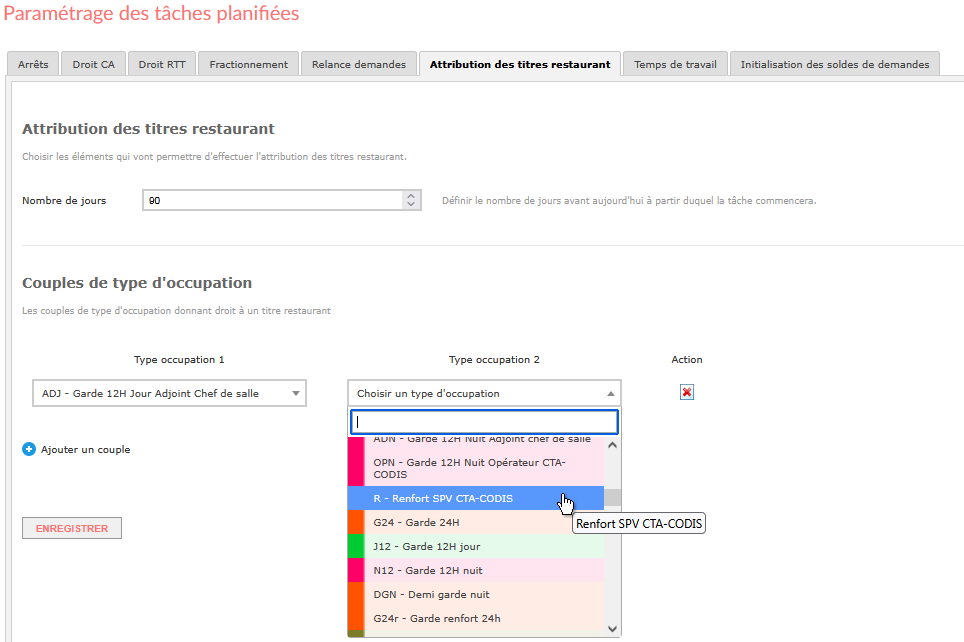
Task: Open the Type occupation 1 dropdown
Action: (x=169, y=394)
